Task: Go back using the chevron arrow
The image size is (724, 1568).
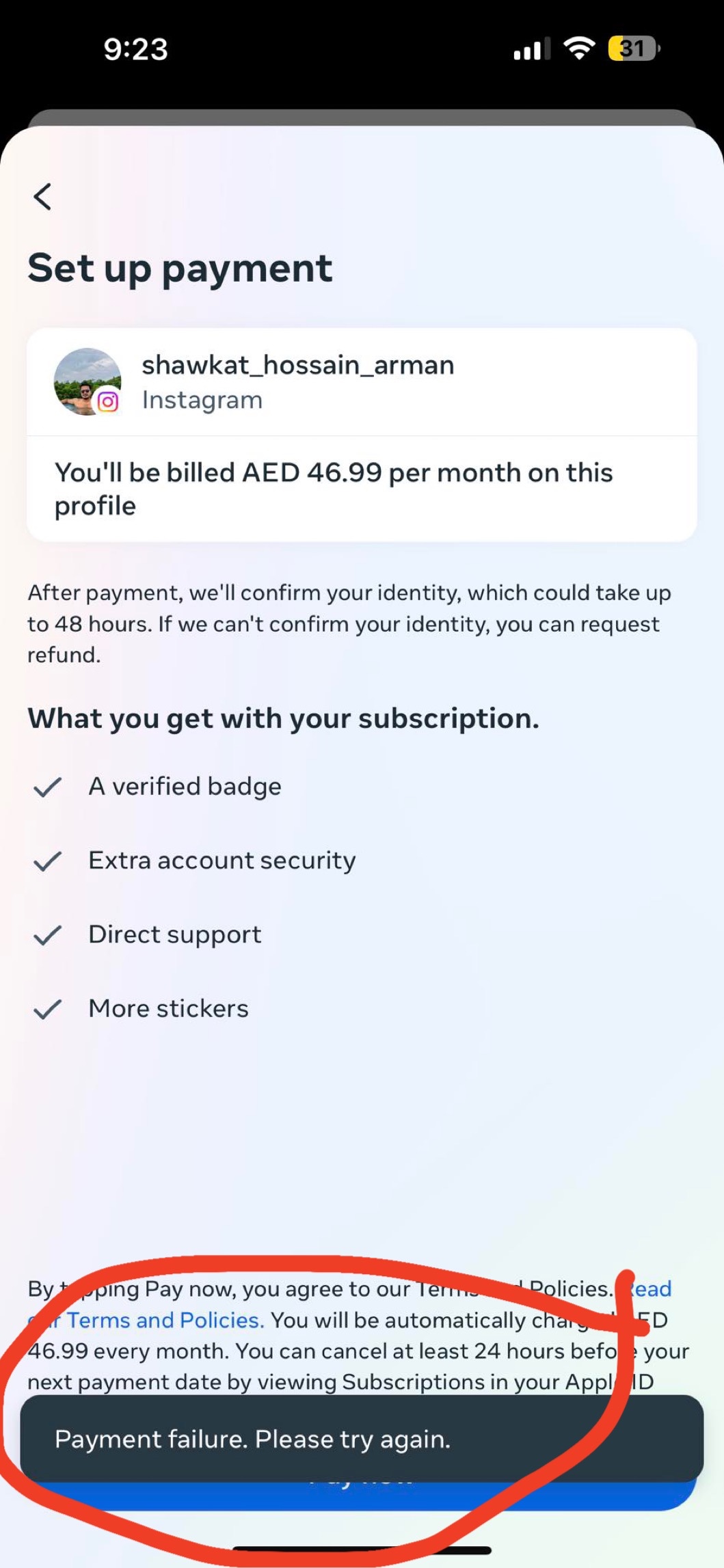Action: [x=42, y=197]
